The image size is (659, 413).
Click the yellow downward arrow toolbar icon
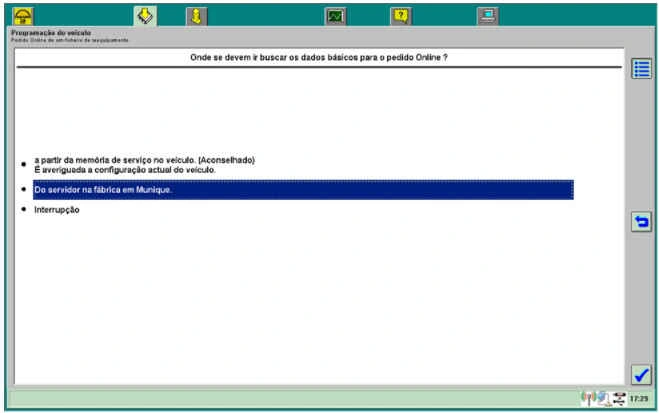[x=197, y=15]
